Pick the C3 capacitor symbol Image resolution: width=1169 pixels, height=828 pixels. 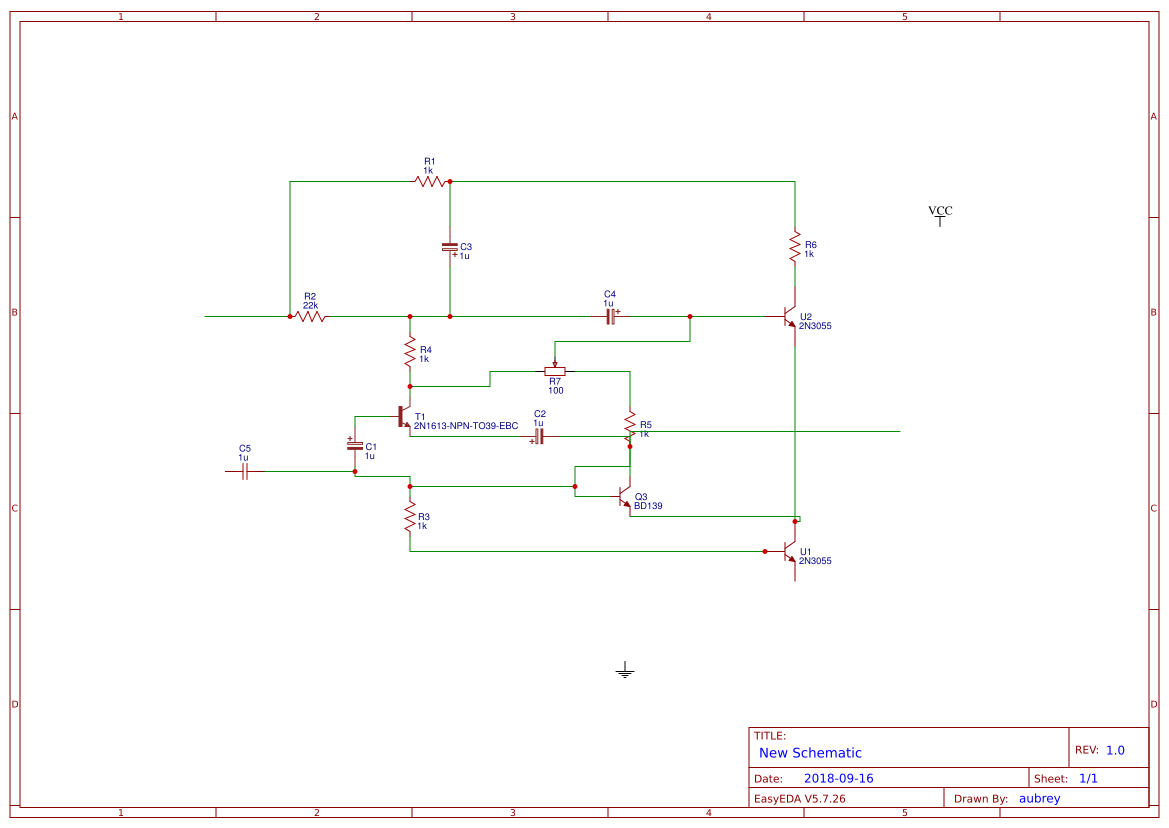pos(450,247)
